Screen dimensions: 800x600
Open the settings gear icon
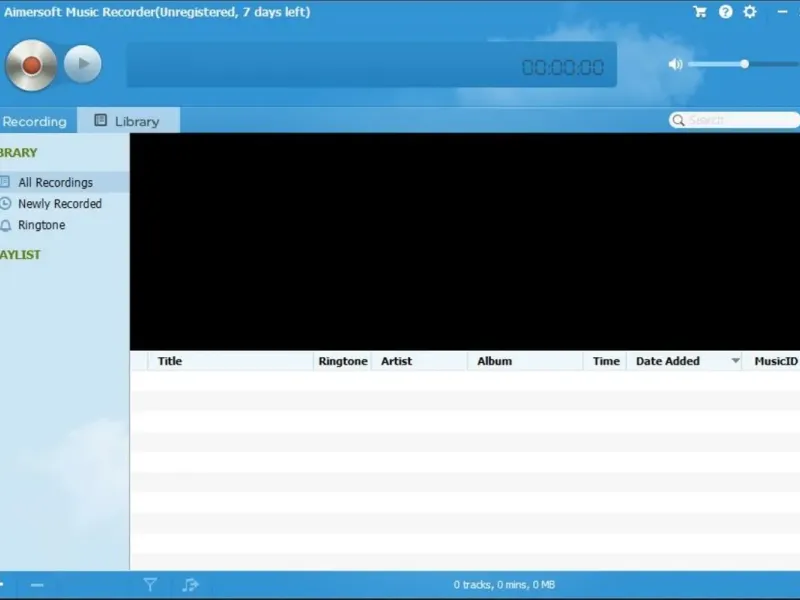pos(749,12)
